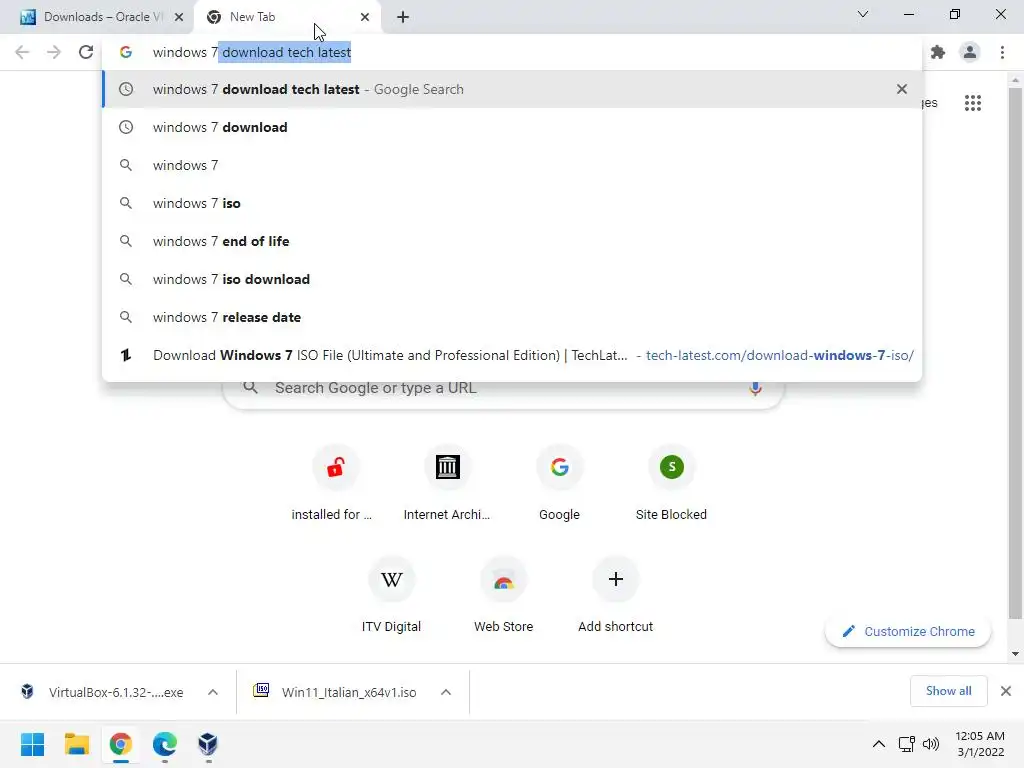Open a new tab with plus button
Image resolution: width=1024 pixels, height=768 pixels.
coord(403,17)
